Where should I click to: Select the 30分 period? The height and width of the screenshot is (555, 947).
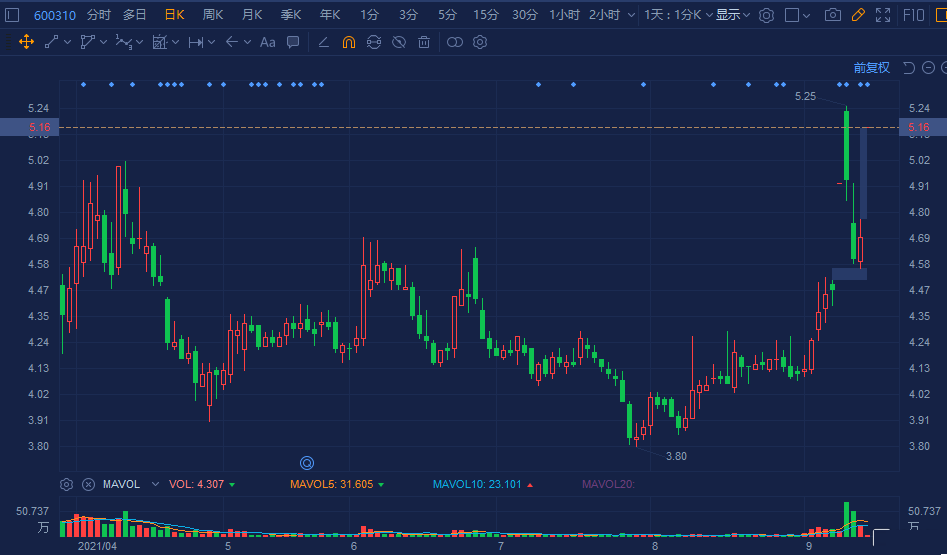525,15
